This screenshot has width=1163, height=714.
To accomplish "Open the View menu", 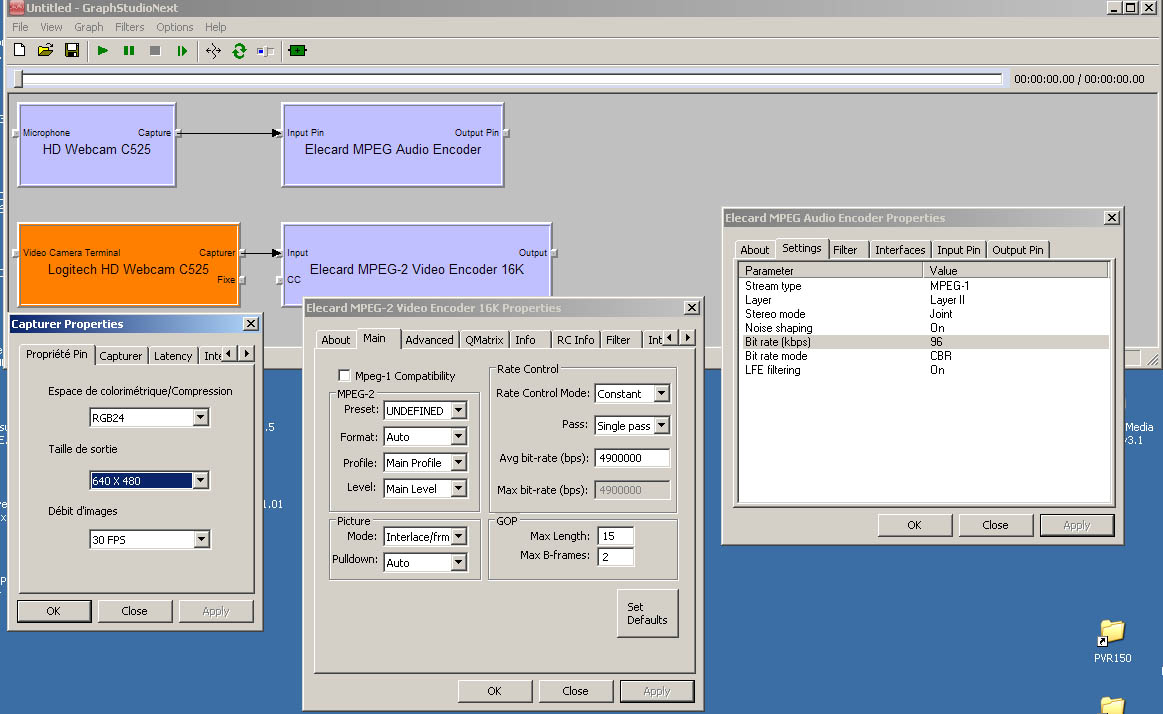I will coord(51,27).
